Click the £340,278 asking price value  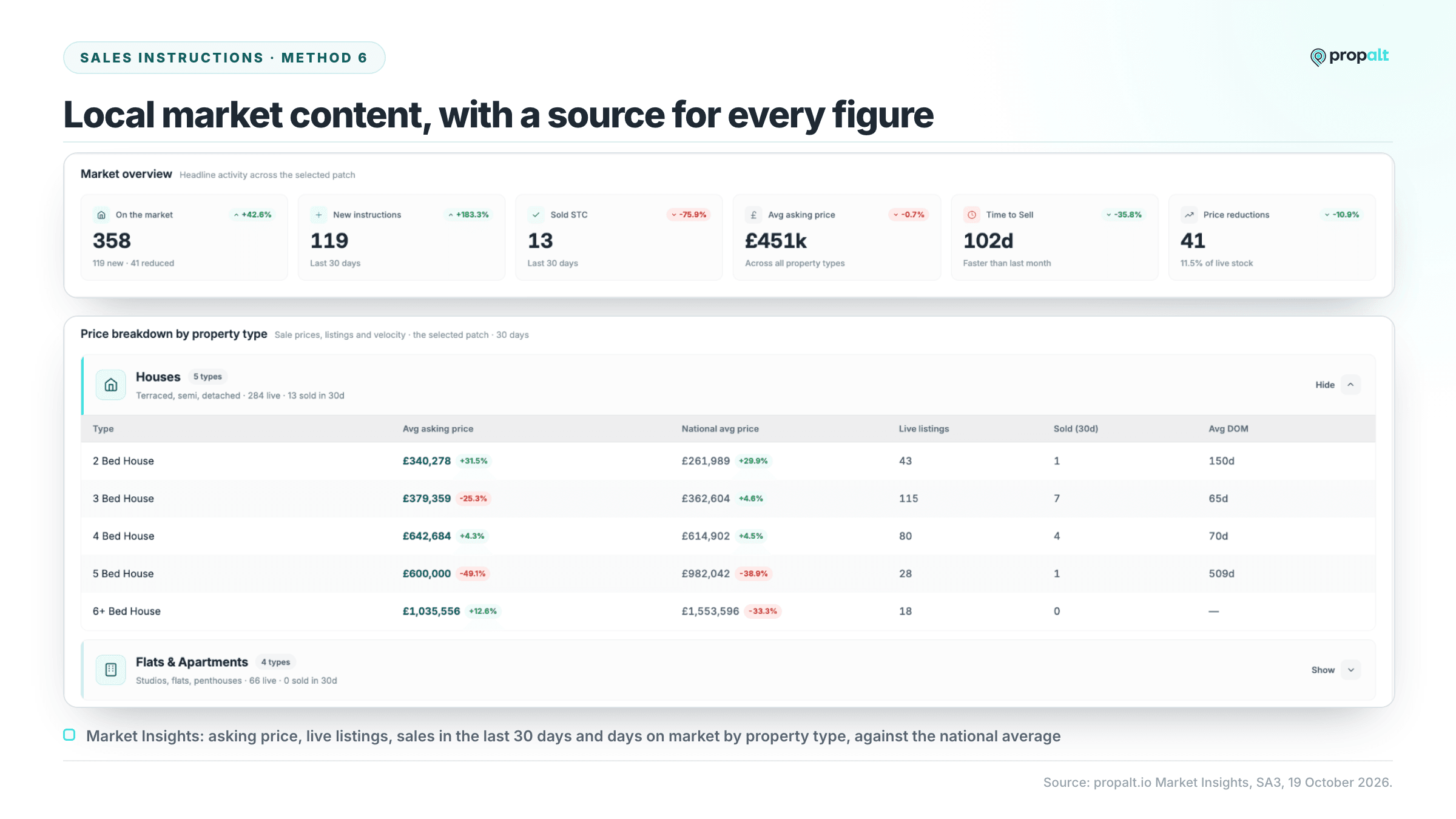426,461
